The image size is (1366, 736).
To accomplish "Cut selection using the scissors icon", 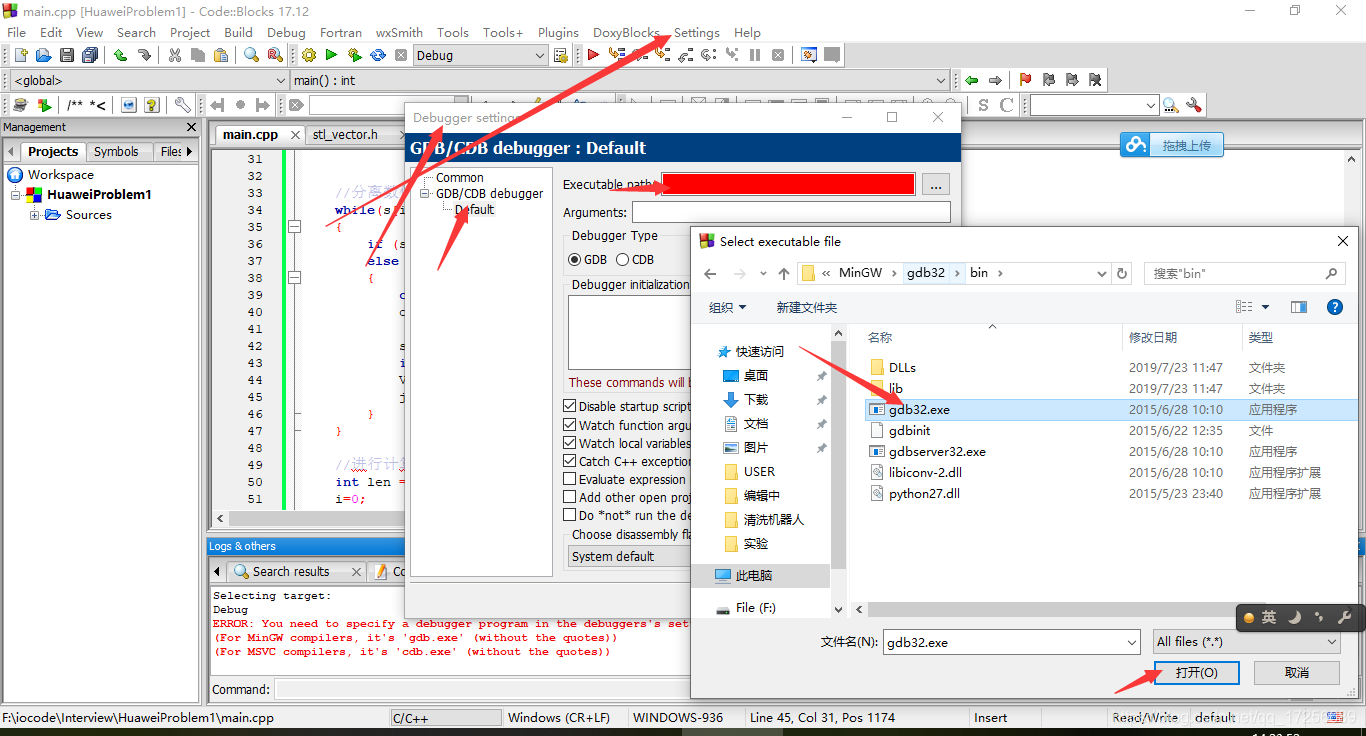I will coord(175,55).
